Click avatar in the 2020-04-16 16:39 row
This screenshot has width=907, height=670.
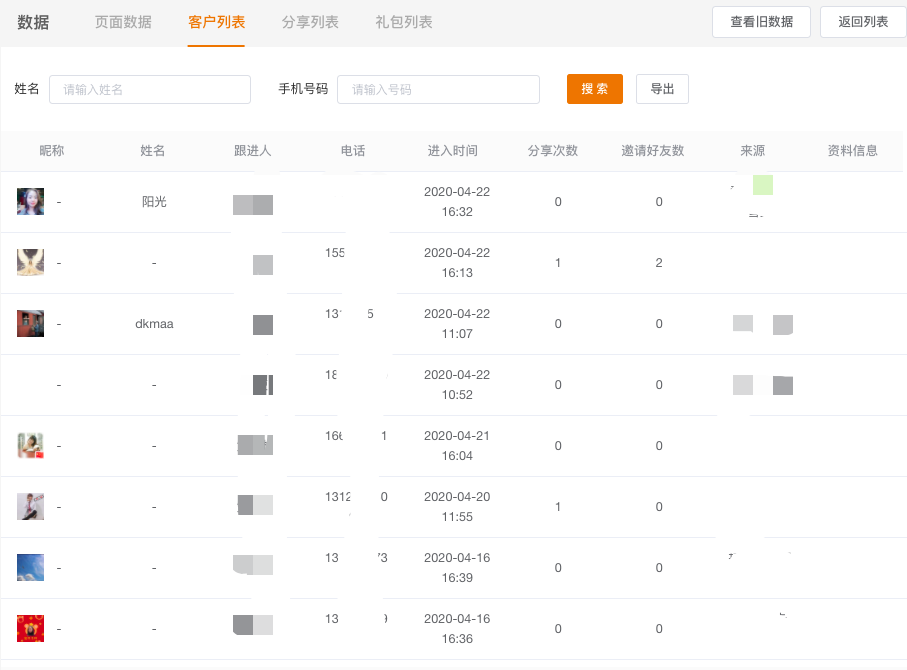click(30, 568)
